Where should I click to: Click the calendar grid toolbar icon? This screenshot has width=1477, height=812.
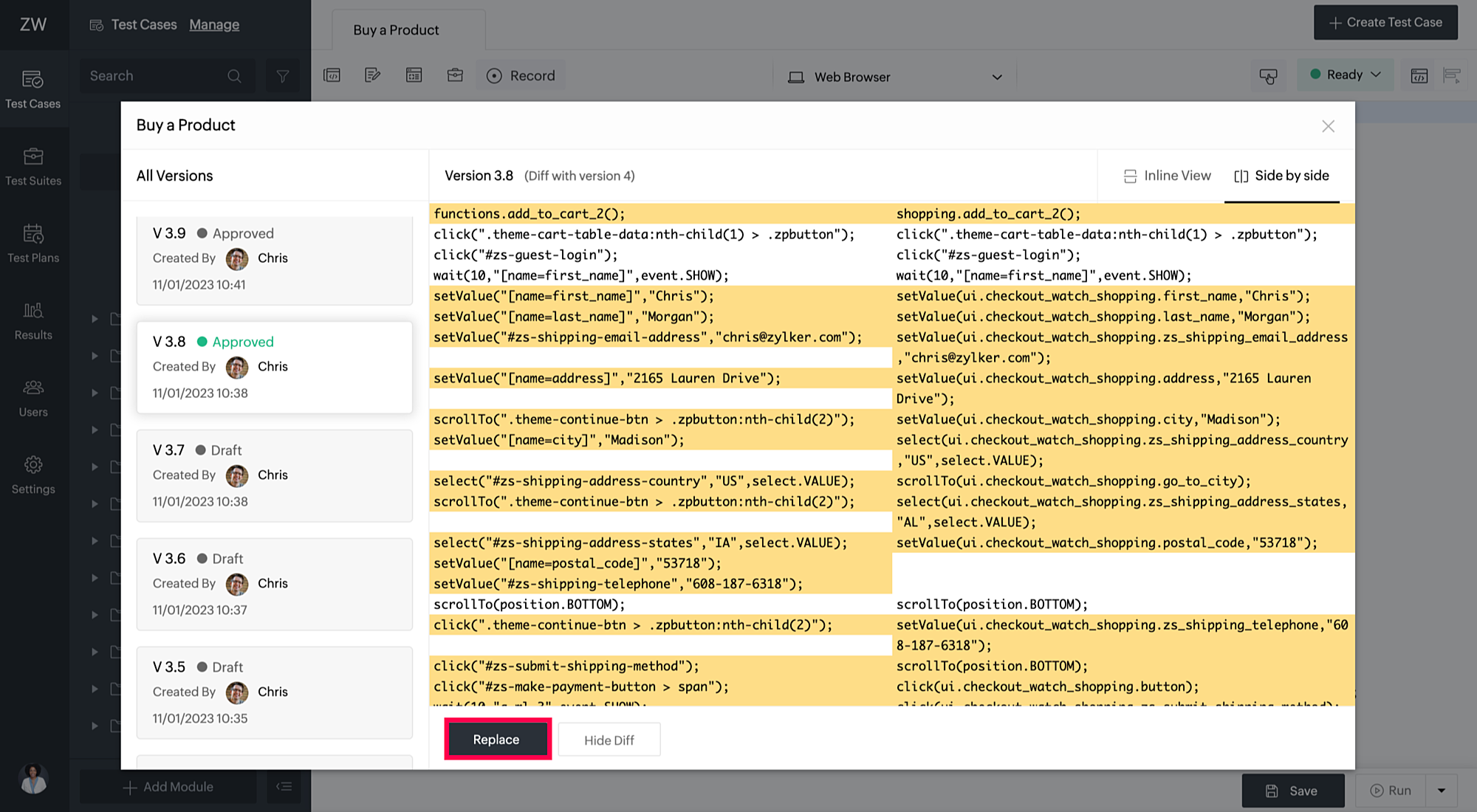[414, 75]
